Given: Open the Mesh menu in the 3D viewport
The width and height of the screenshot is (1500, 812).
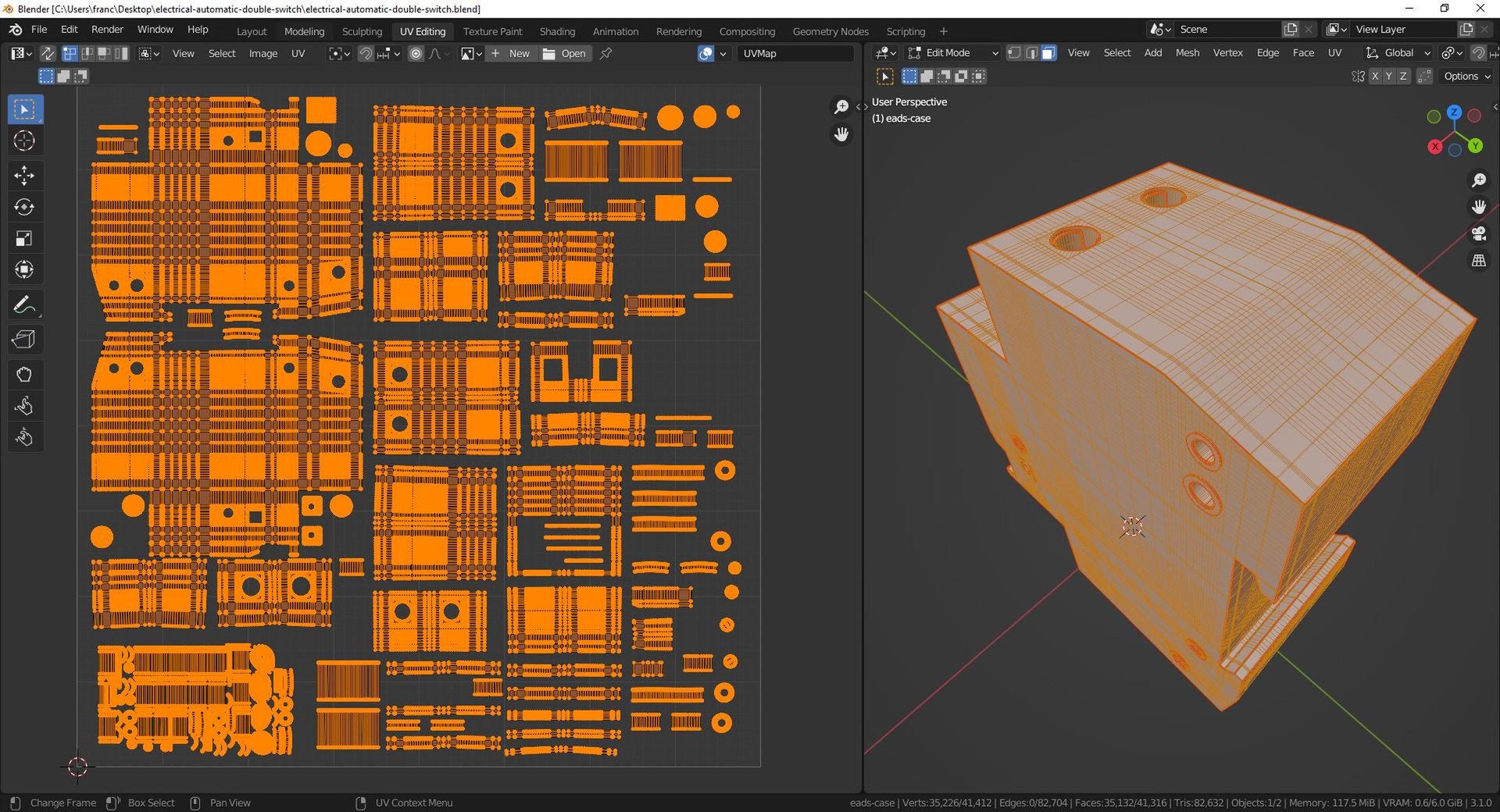Looking at the screenshot, I should tap(1187, 53).
